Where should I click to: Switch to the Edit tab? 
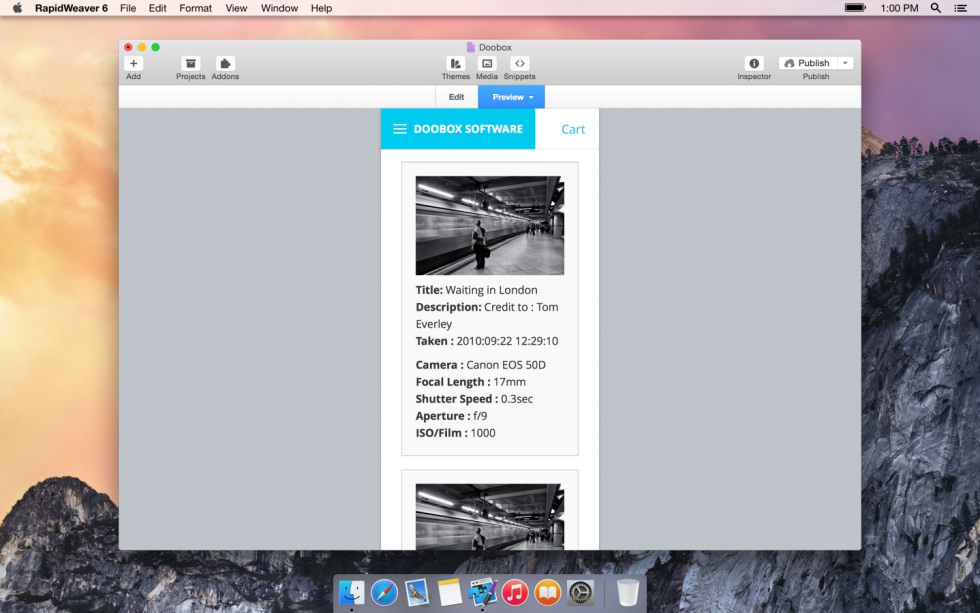[457, 97]
